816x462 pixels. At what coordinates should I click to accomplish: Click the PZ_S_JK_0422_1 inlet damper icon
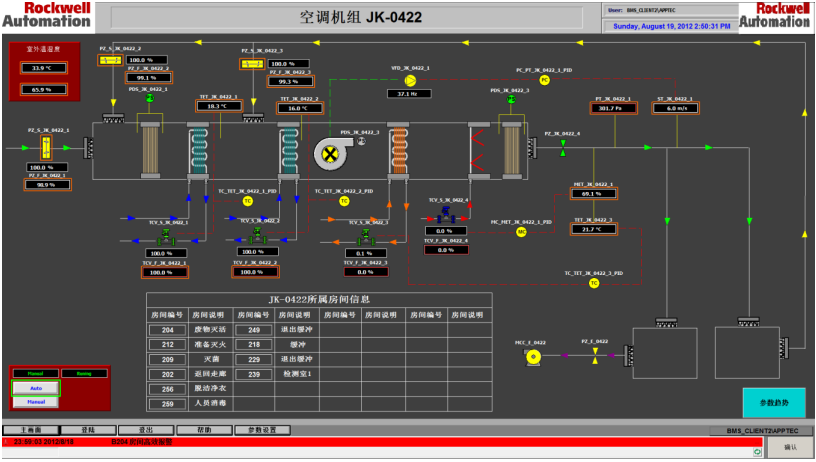click(42, 147)
